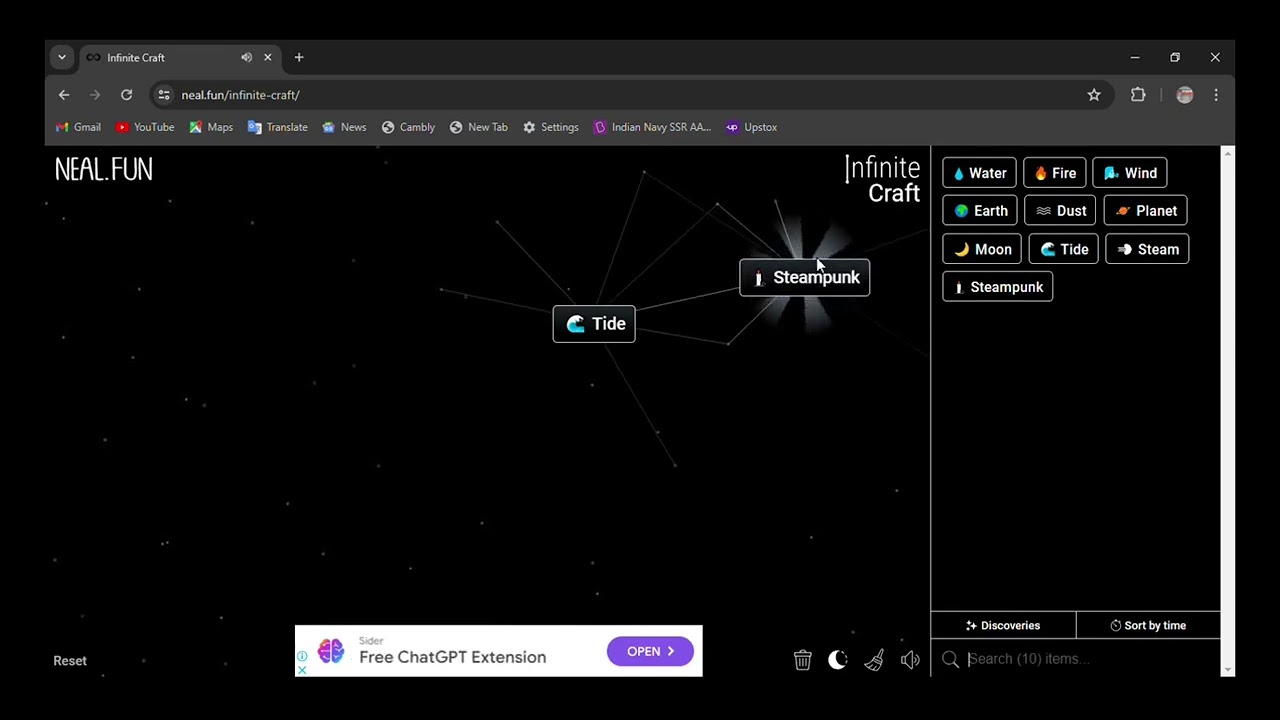Open the ad info icon
The image size is (1280, 720).
pos(302,657)
